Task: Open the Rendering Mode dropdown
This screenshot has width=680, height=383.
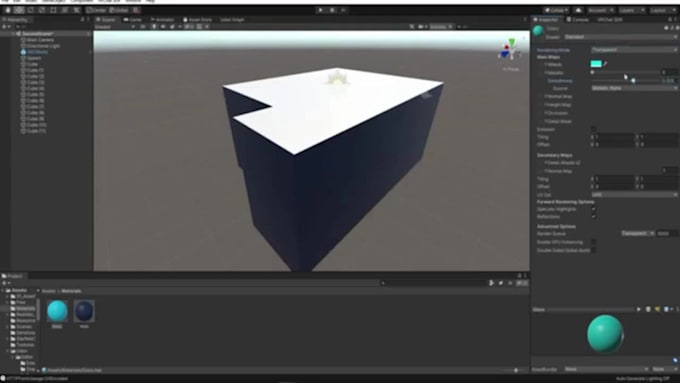Action: pyautogui.click(x=634, y=50)
